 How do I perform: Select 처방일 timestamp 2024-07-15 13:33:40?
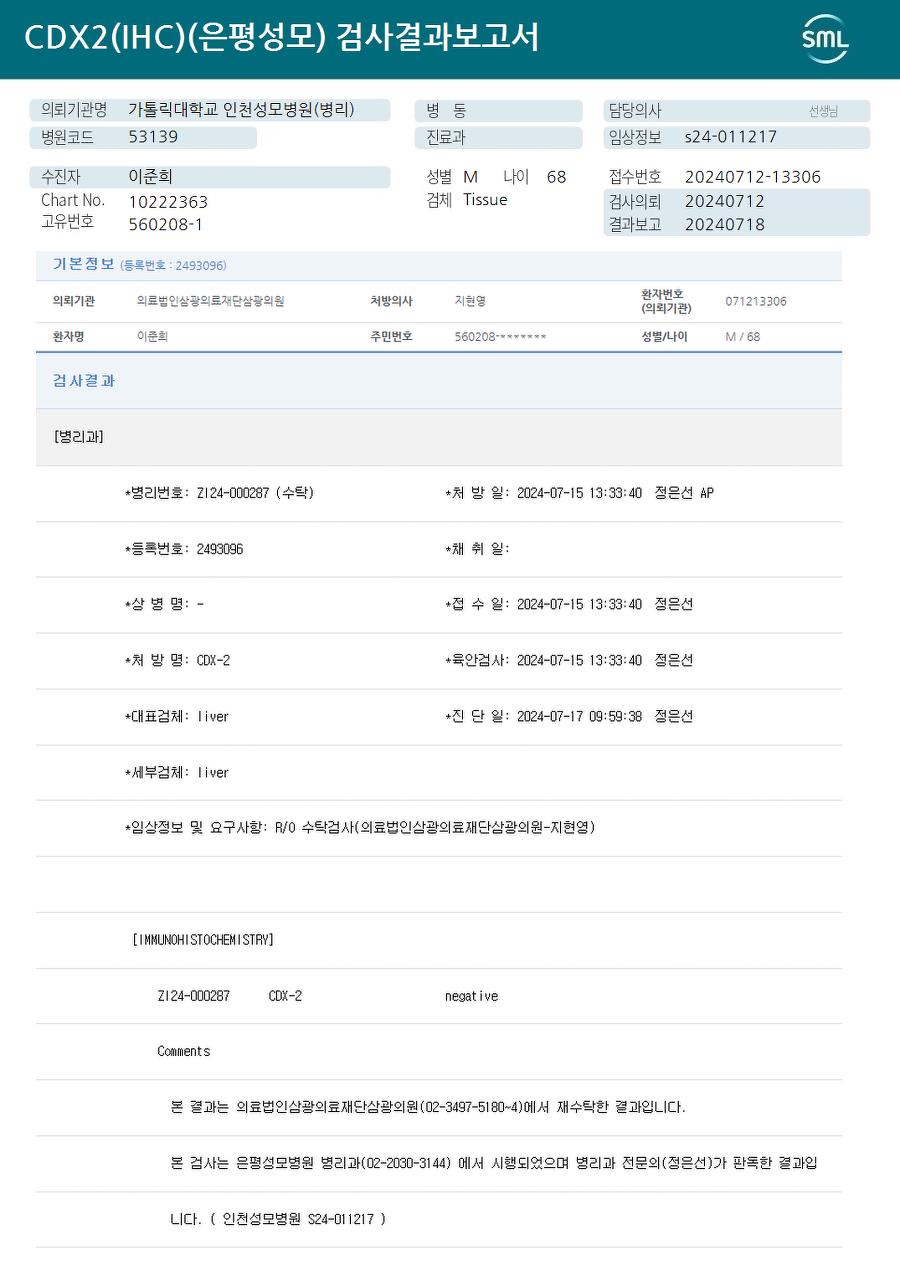tap(579, 493)
